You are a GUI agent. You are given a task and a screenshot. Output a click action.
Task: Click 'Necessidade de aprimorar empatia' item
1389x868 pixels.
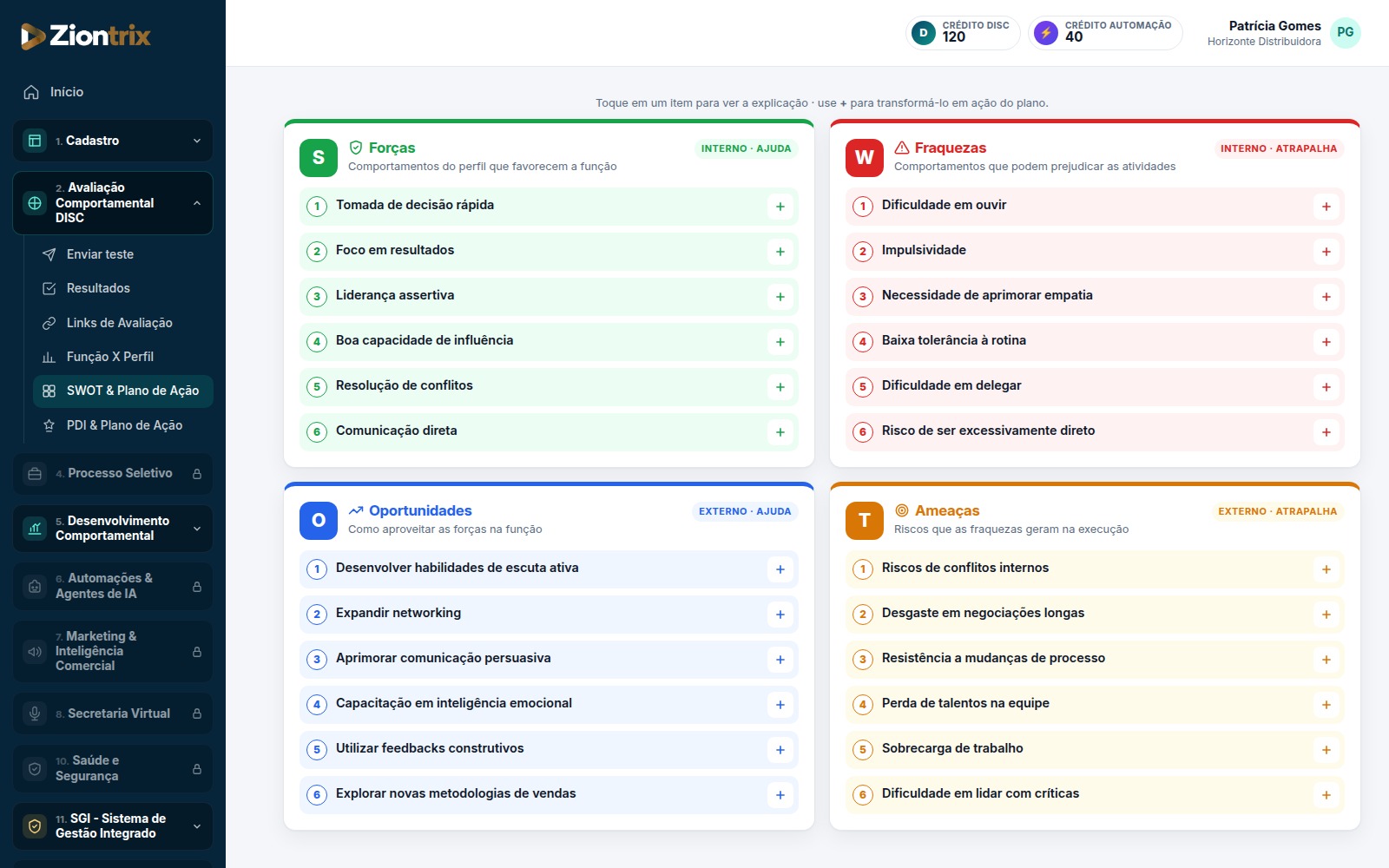pos(1095,297)
